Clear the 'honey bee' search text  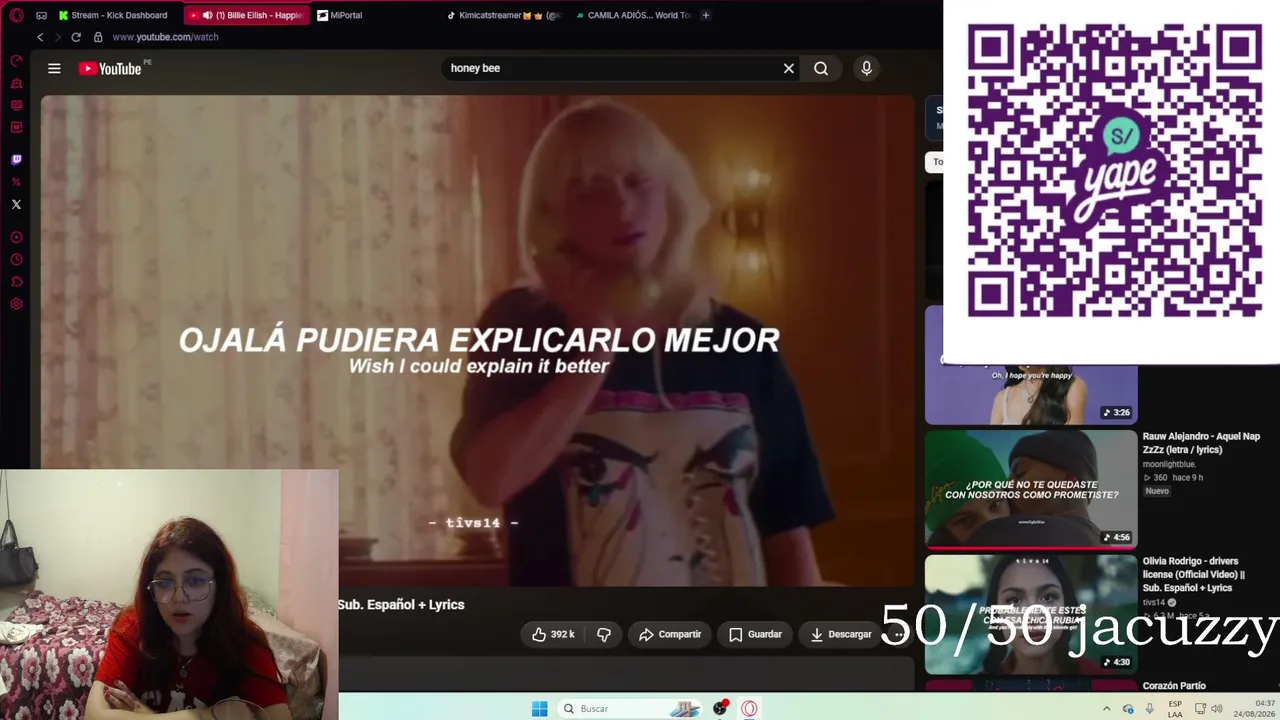(788, 68)
